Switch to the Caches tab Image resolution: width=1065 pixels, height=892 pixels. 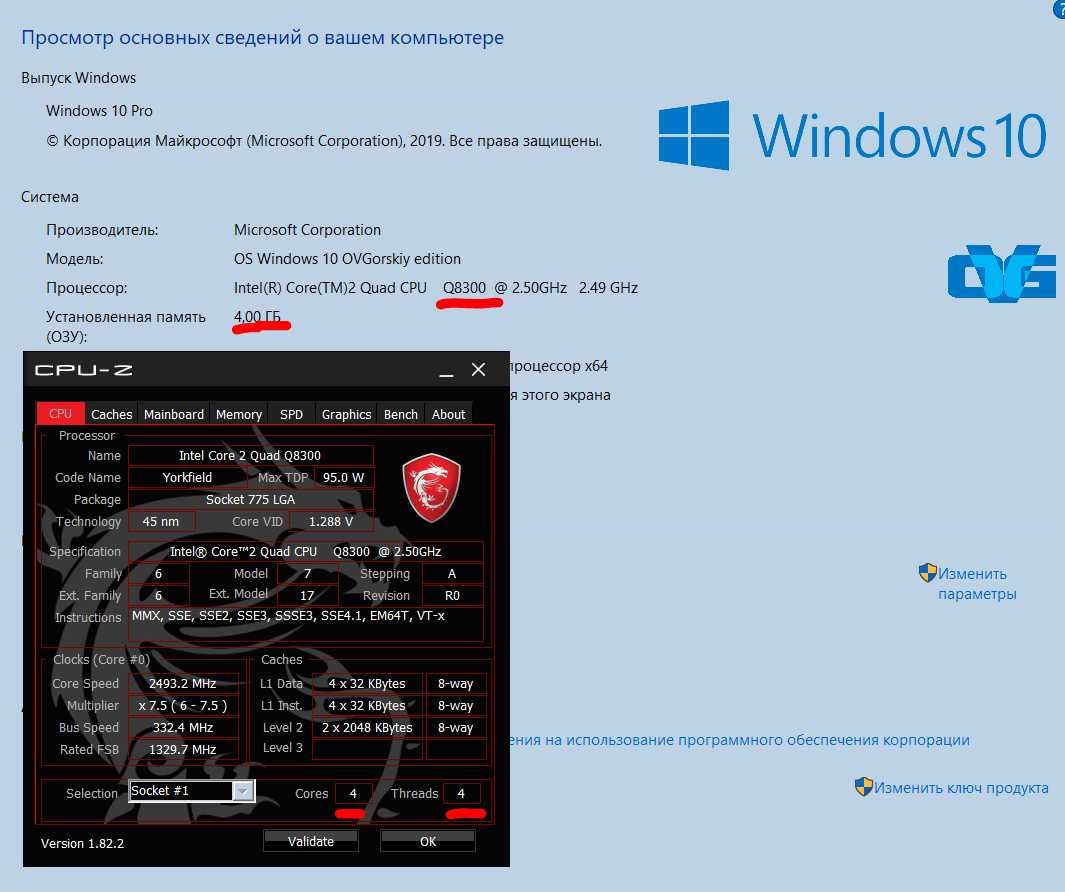pos(111,414)
